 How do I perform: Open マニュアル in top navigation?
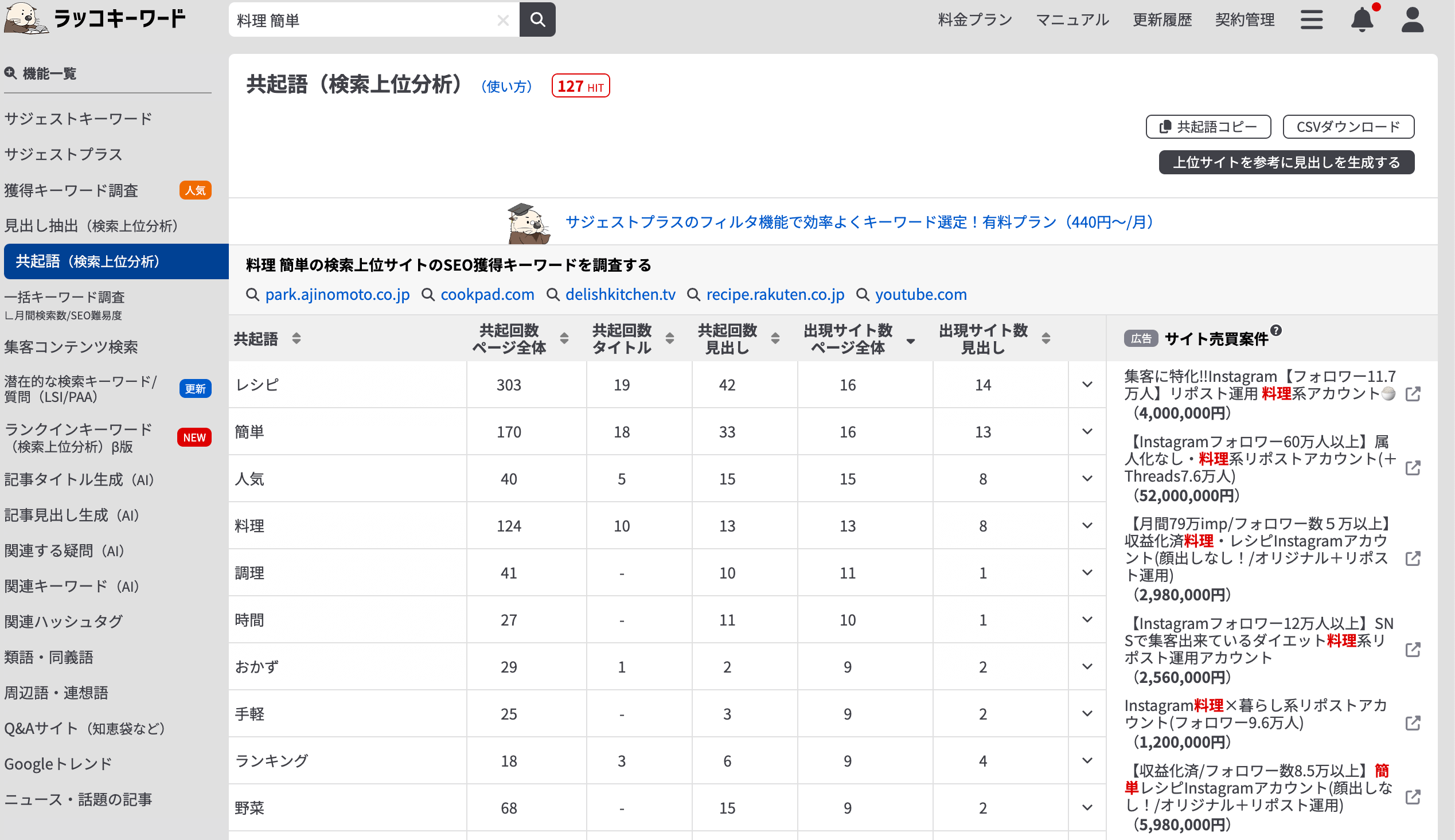1072,19
